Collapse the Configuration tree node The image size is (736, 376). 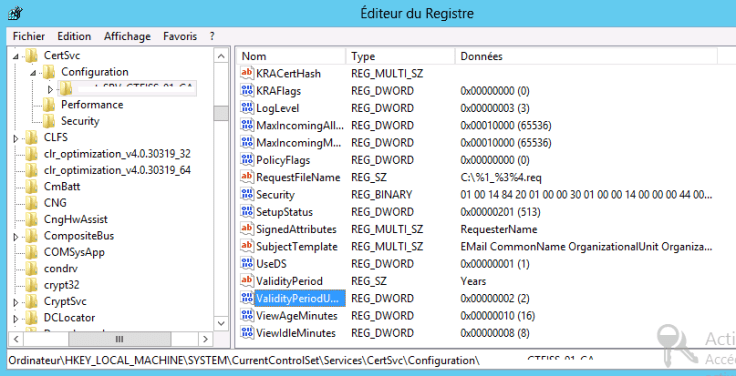coord(33,73)
